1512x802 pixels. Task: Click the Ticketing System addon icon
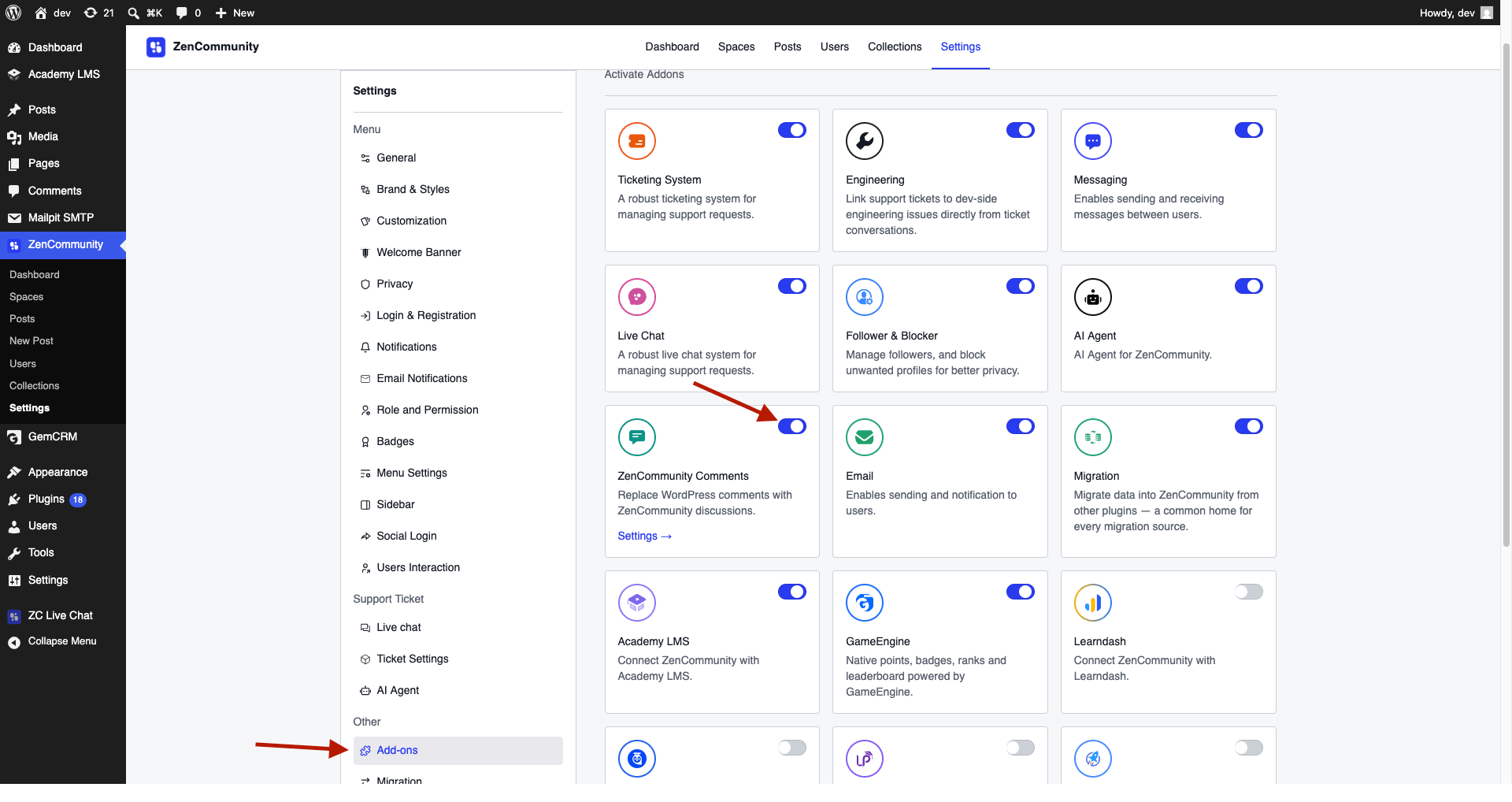[637, 141]
